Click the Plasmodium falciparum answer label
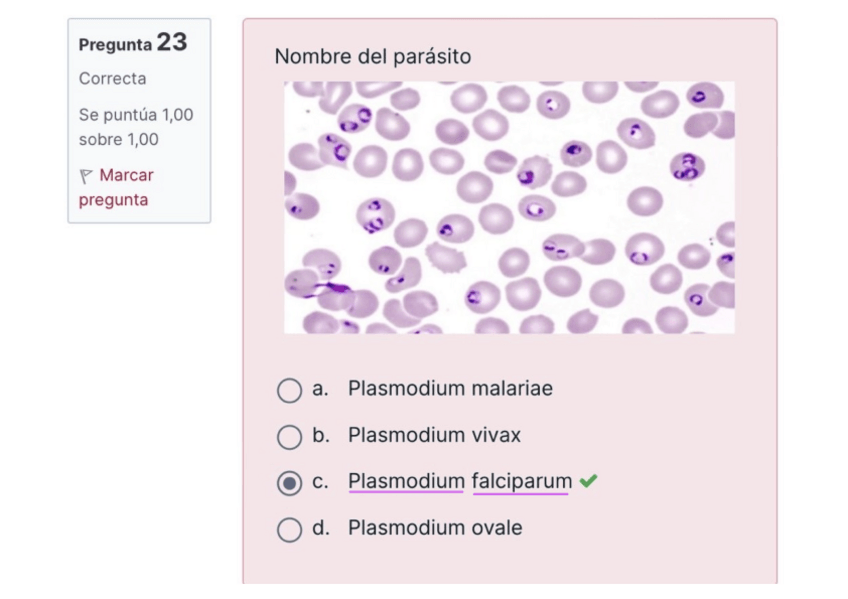This screenshot has height=599, width=848. coord(459,481)
